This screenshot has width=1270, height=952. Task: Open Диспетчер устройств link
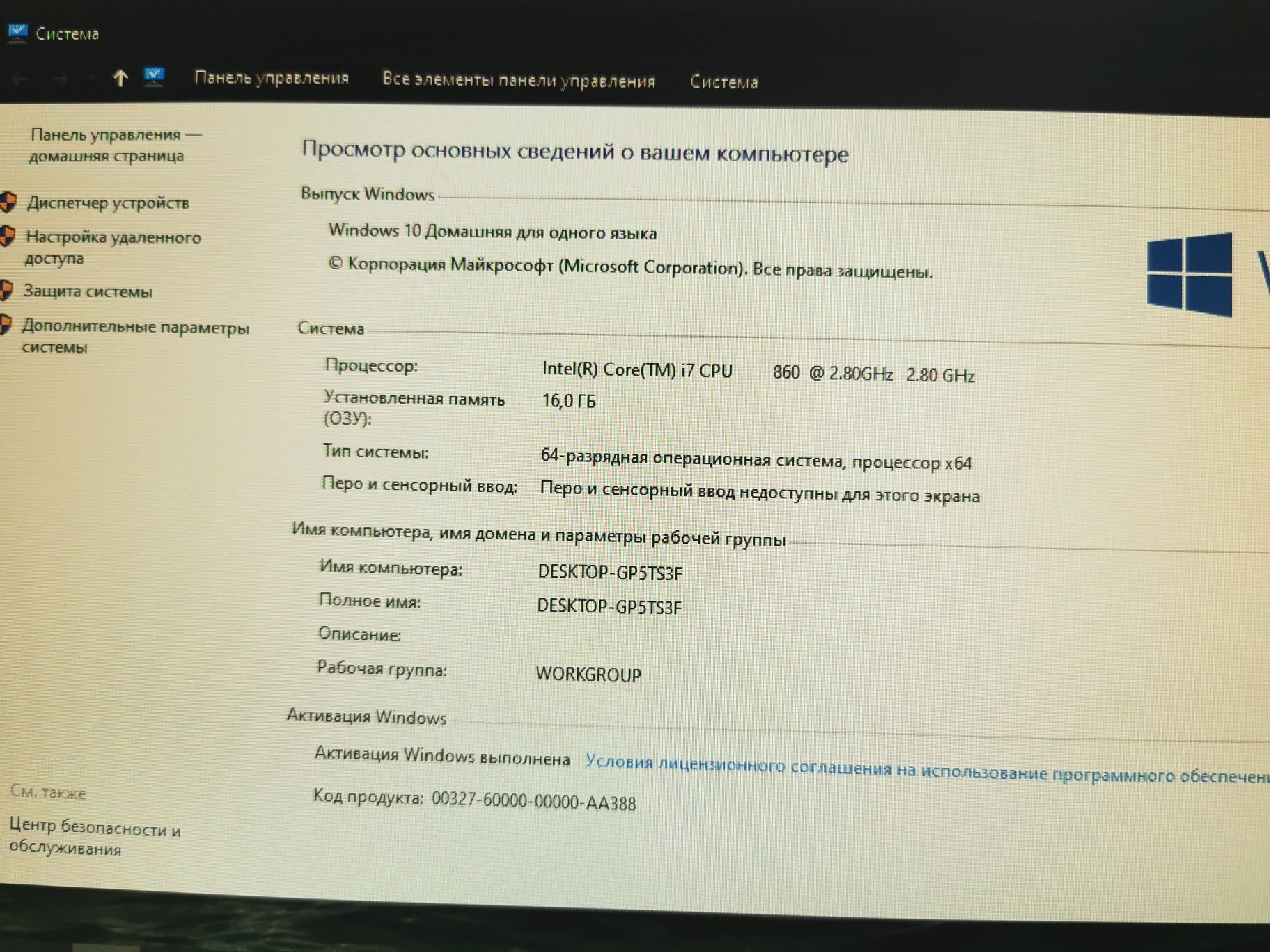(108, 203)
